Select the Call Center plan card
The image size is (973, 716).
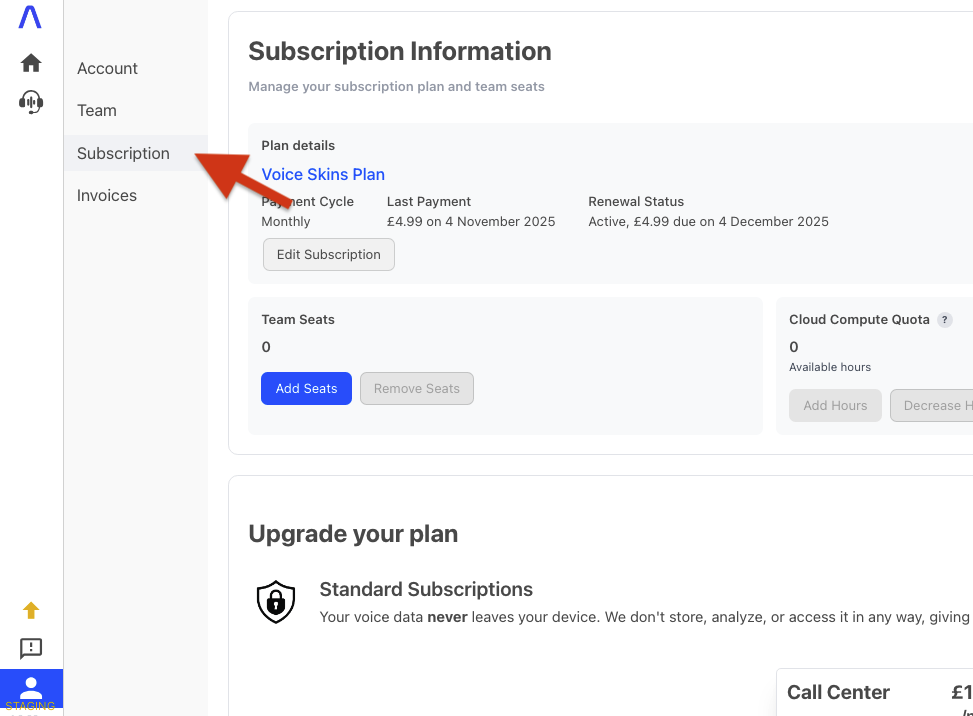(x=838, y=692)
